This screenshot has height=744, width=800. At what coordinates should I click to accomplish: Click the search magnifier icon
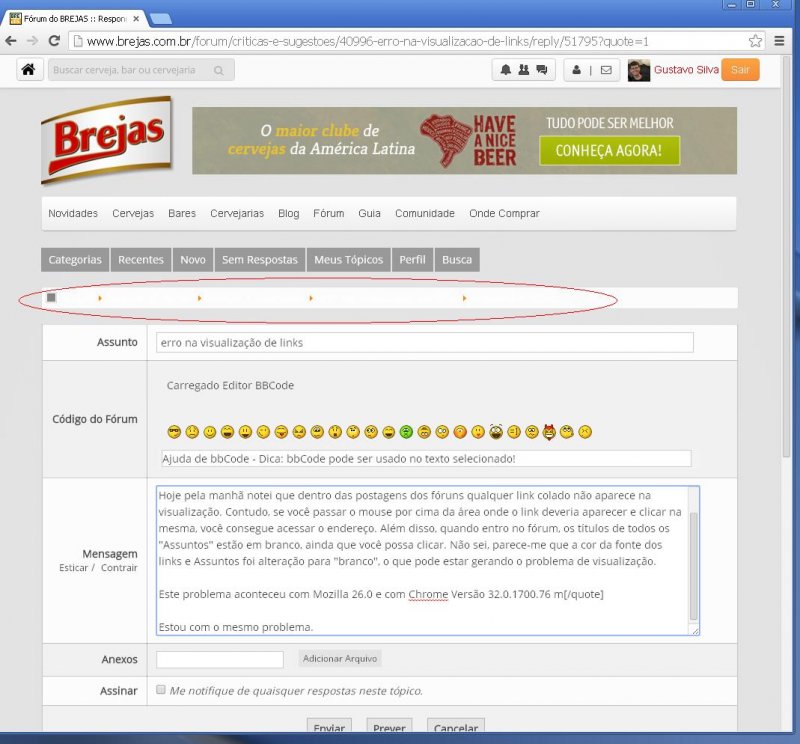point(218,70)
